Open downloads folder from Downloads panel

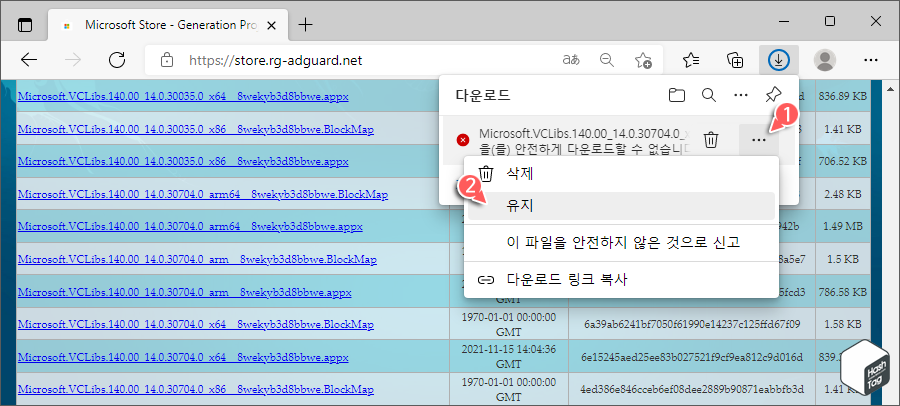tap(677, 95)
